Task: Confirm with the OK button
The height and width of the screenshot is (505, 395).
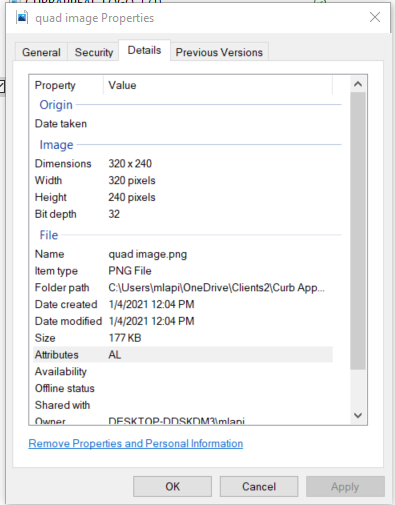Action: (172, 486)
